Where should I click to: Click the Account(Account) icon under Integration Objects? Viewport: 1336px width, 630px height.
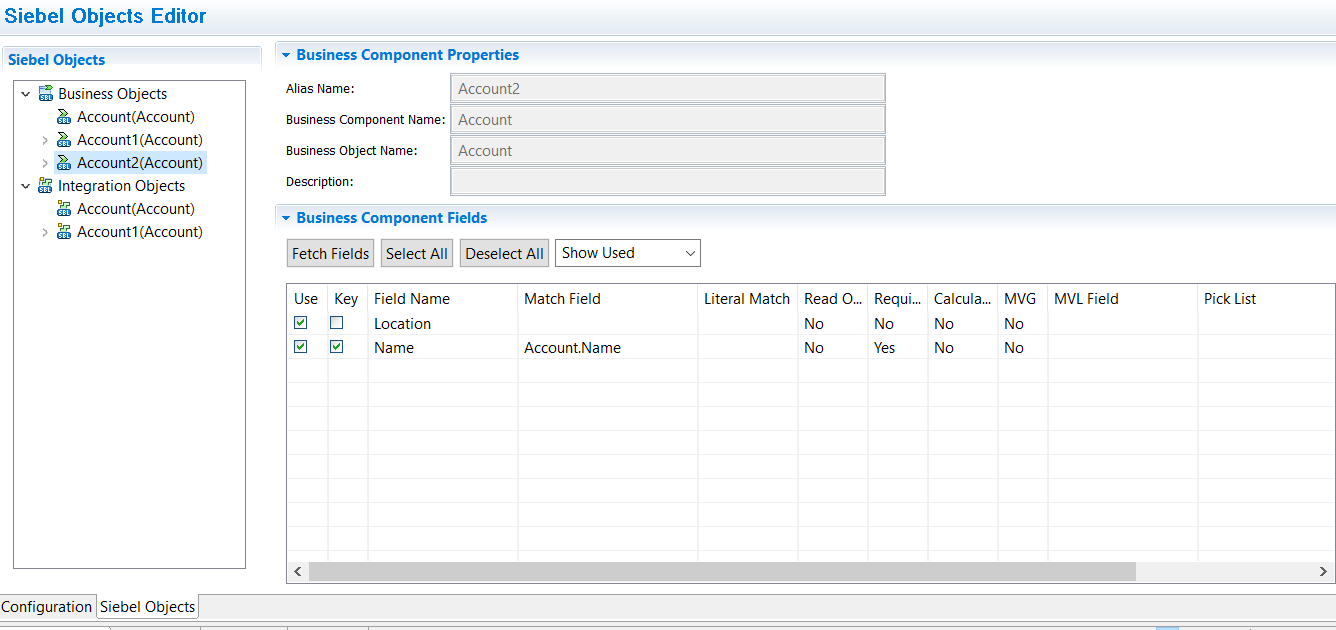[x=64, y=209]
